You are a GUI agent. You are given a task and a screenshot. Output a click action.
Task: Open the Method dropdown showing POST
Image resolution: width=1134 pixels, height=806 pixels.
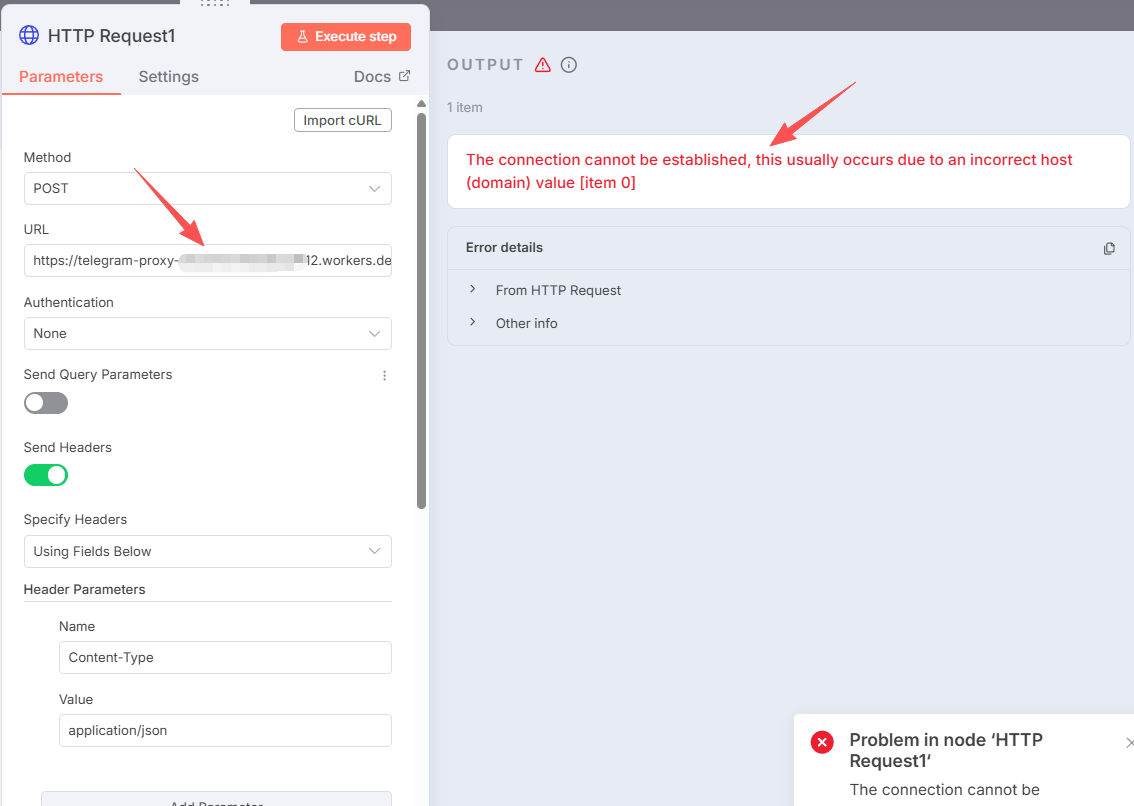pos(207,189)
